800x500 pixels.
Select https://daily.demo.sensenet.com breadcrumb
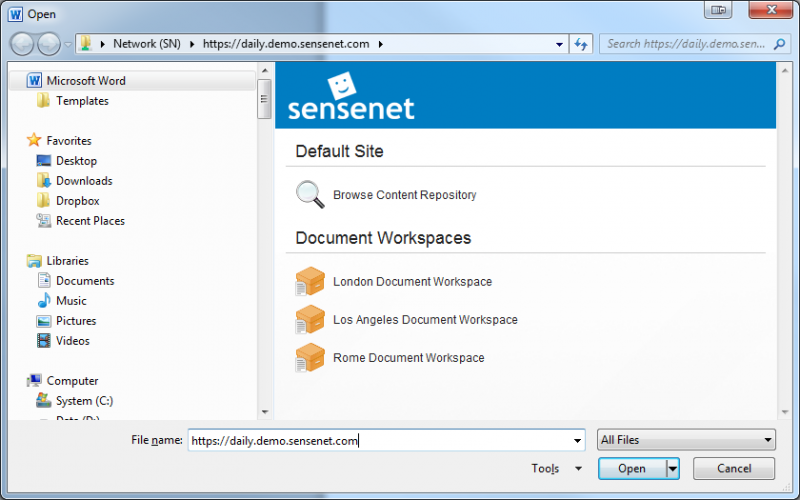tap(286, 44)
